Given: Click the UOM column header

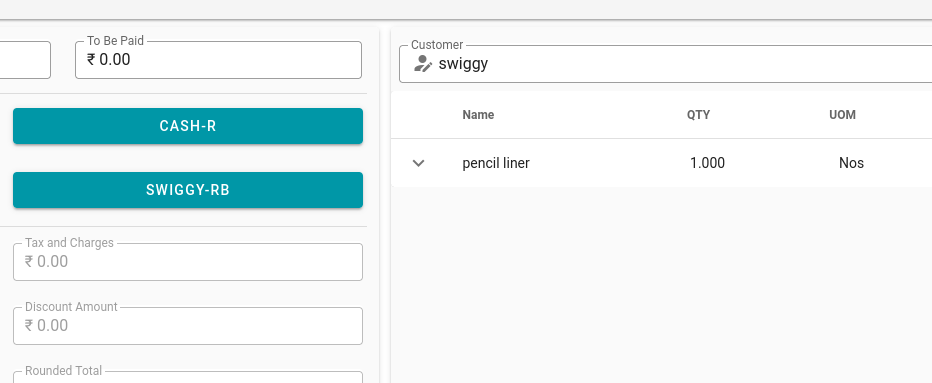Looking at the screenshot, I should click(842, 115).
